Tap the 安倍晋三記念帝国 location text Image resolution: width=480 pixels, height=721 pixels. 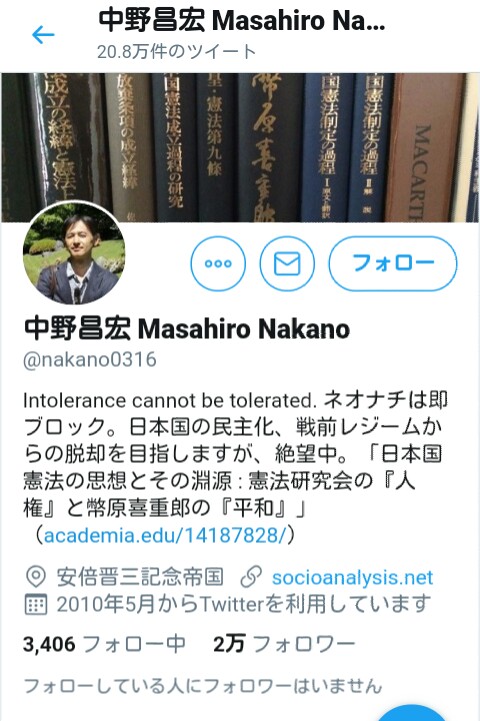click(140, 577)
